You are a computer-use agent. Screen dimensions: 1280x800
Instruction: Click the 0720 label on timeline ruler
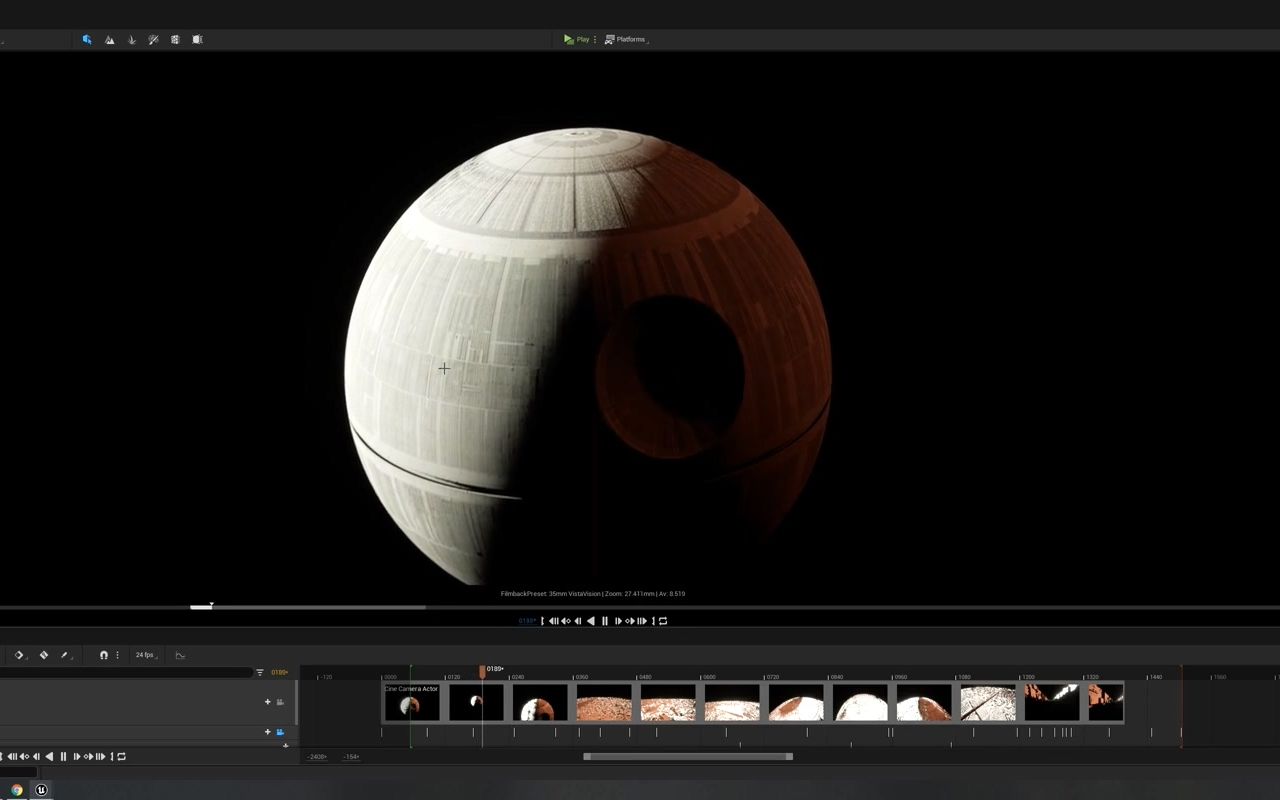pos(772,677)
